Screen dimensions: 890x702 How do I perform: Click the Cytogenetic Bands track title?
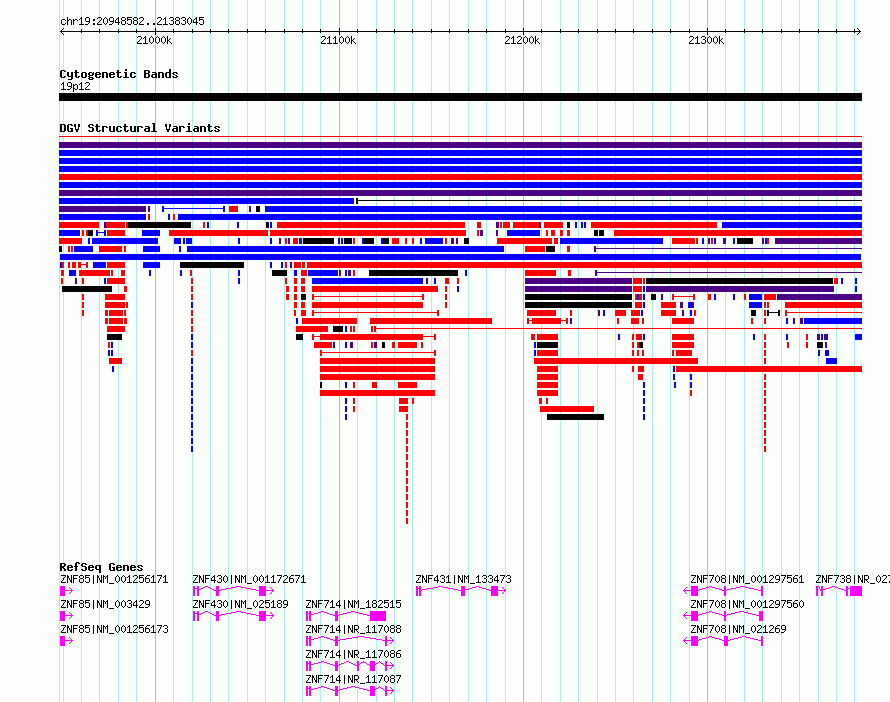pyautogui.click(x=119, y=74)
